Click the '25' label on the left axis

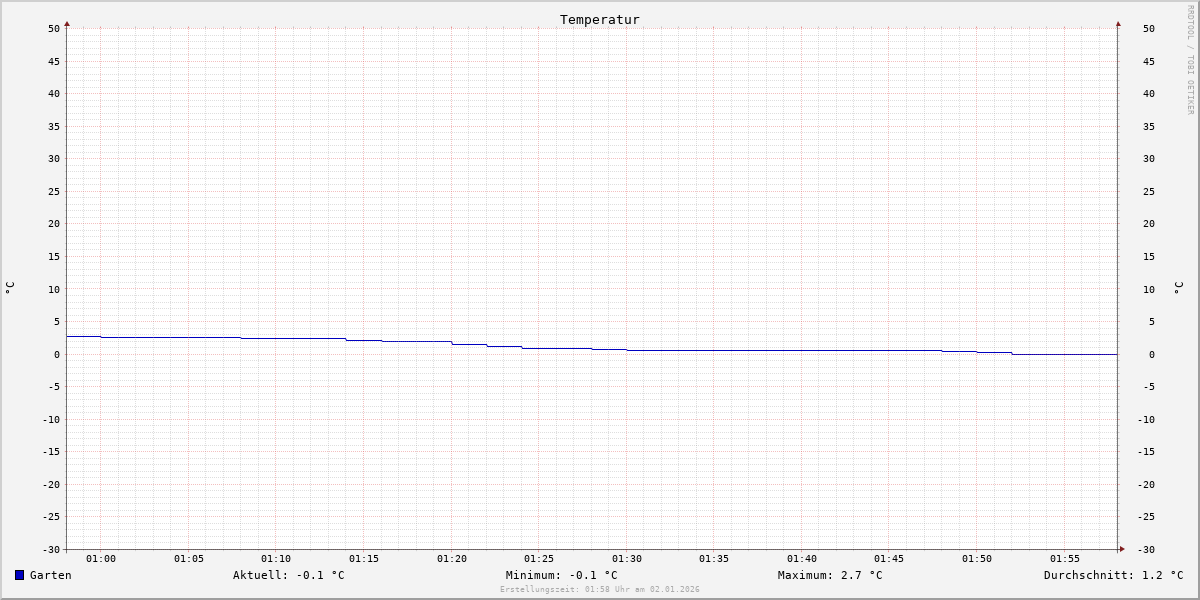pyautogui.click(x=54, y=191)
